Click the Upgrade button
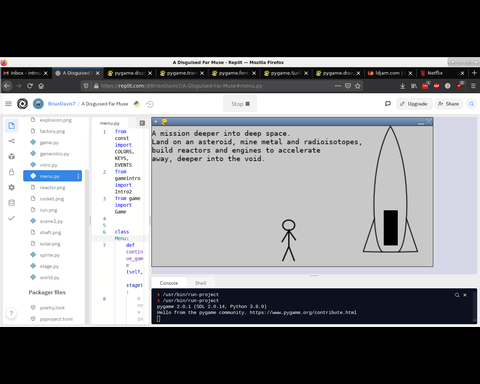Viewport: 480px width, 384px height. pos(414,104)
